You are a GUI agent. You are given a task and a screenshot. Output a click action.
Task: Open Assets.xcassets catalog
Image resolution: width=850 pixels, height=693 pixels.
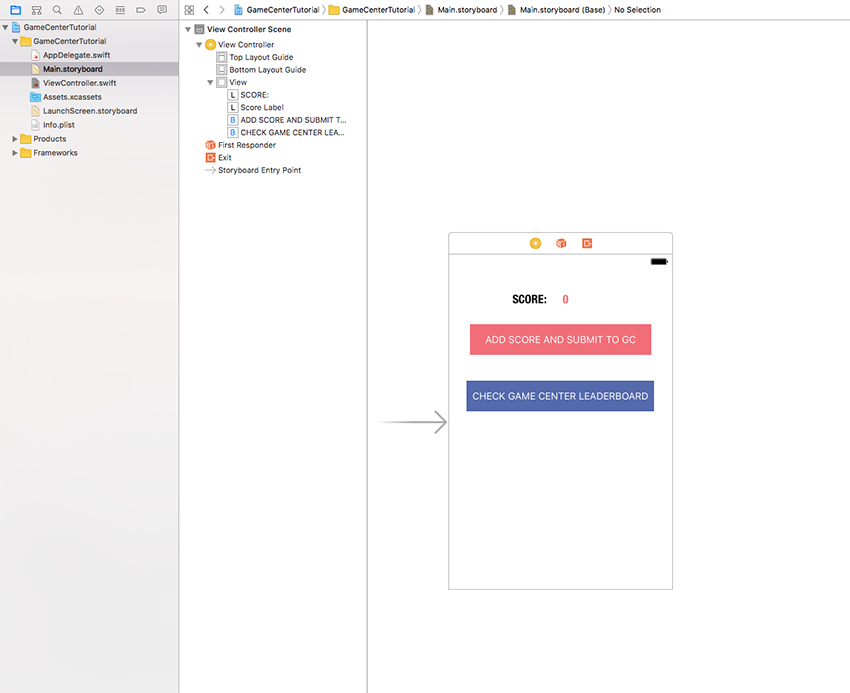[72, 97]
